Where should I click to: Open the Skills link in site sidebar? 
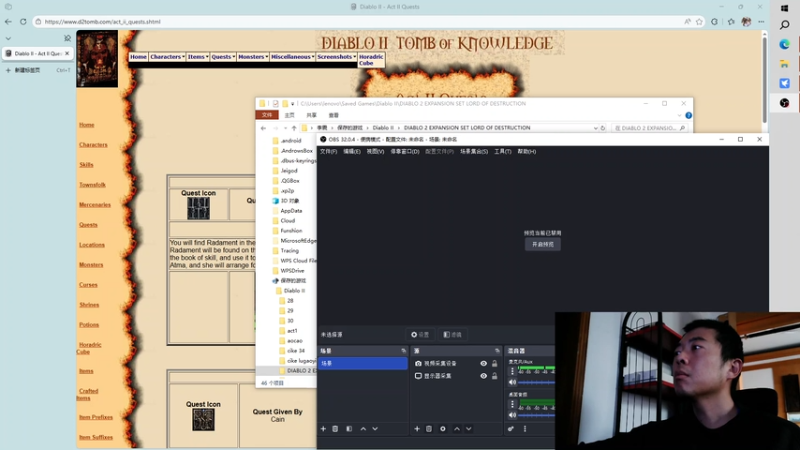(86, 165)
